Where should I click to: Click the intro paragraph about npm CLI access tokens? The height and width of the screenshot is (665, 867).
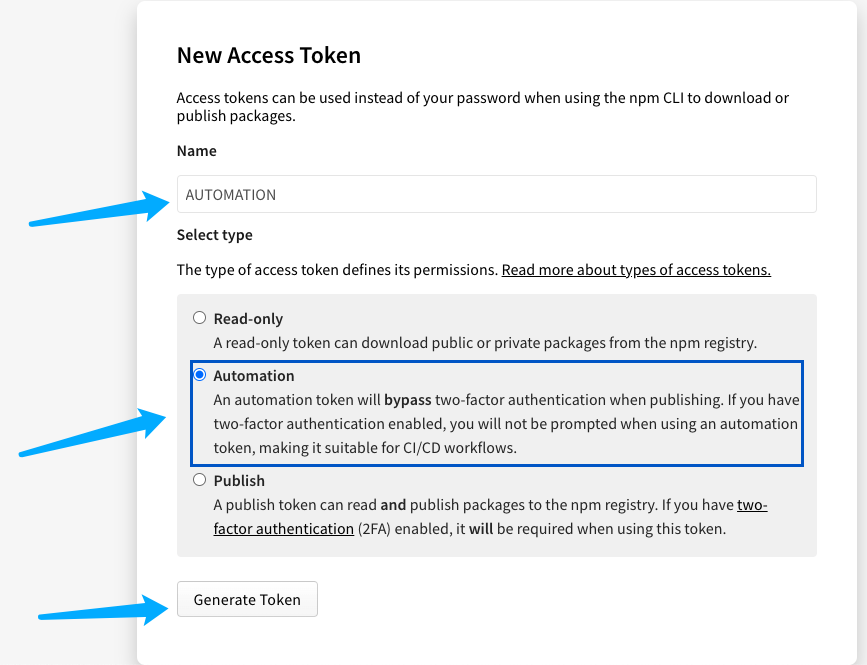[483, 107]
